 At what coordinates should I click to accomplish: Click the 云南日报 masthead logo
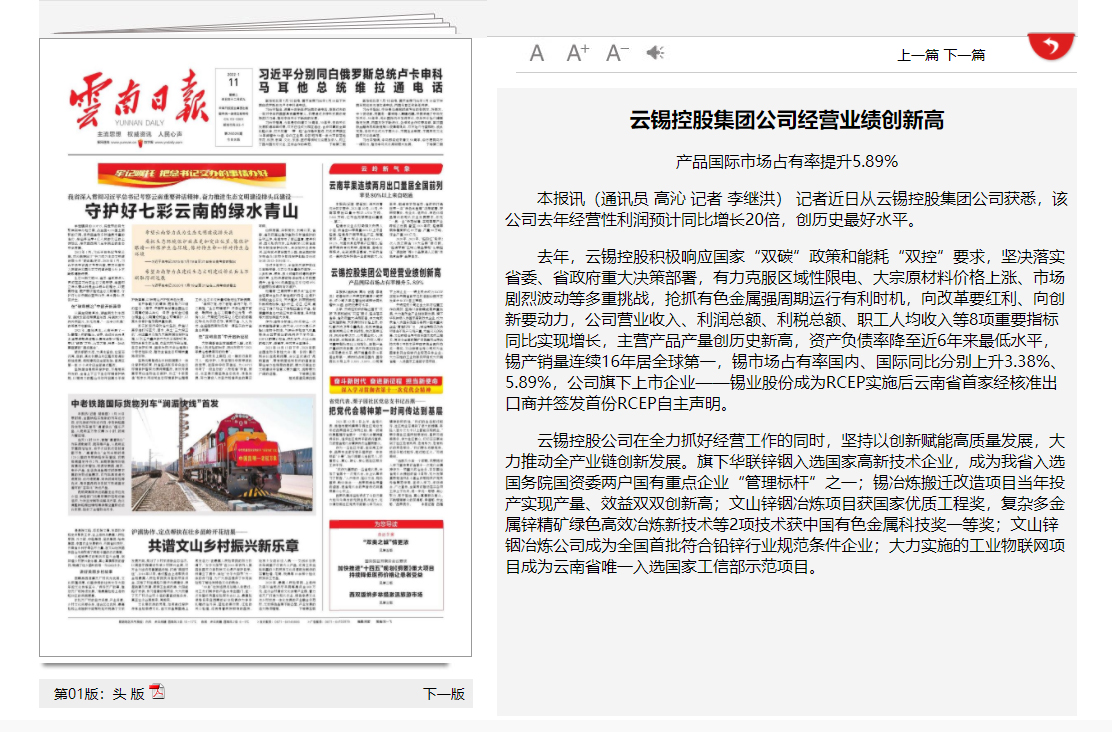pos(137,100)
